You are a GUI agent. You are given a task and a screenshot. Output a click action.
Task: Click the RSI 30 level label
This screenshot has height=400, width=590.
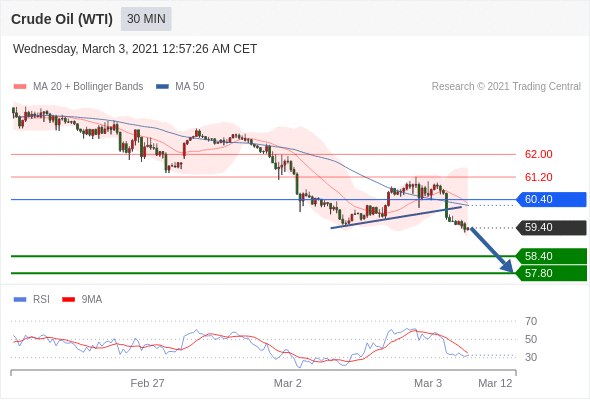pyautogui.click(x=531, y=357)
